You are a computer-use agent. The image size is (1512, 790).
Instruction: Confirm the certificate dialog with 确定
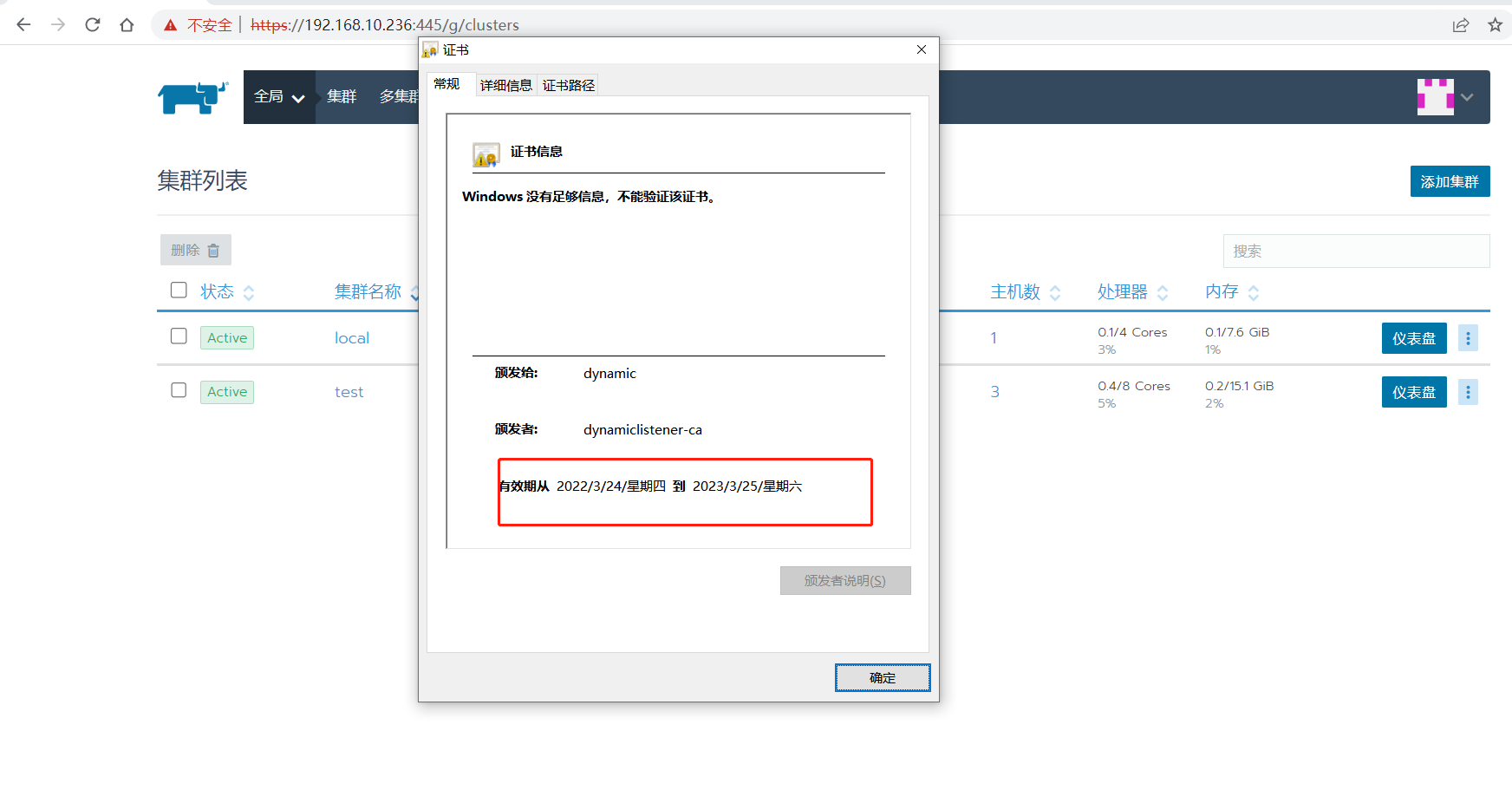882,677
